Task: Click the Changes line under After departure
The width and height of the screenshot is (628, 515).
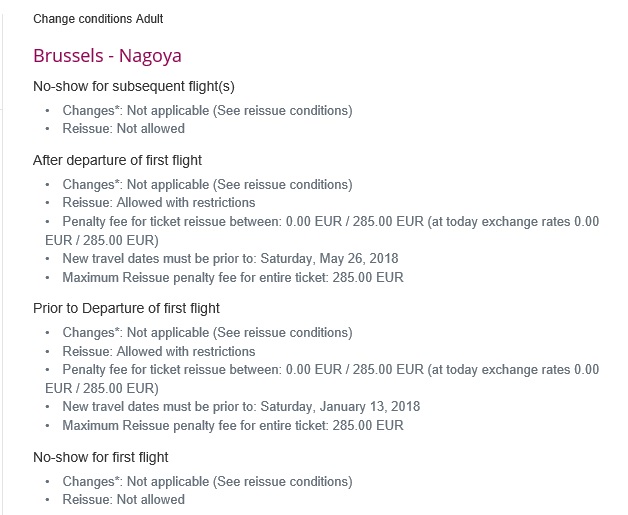Action: coord(207,185)
